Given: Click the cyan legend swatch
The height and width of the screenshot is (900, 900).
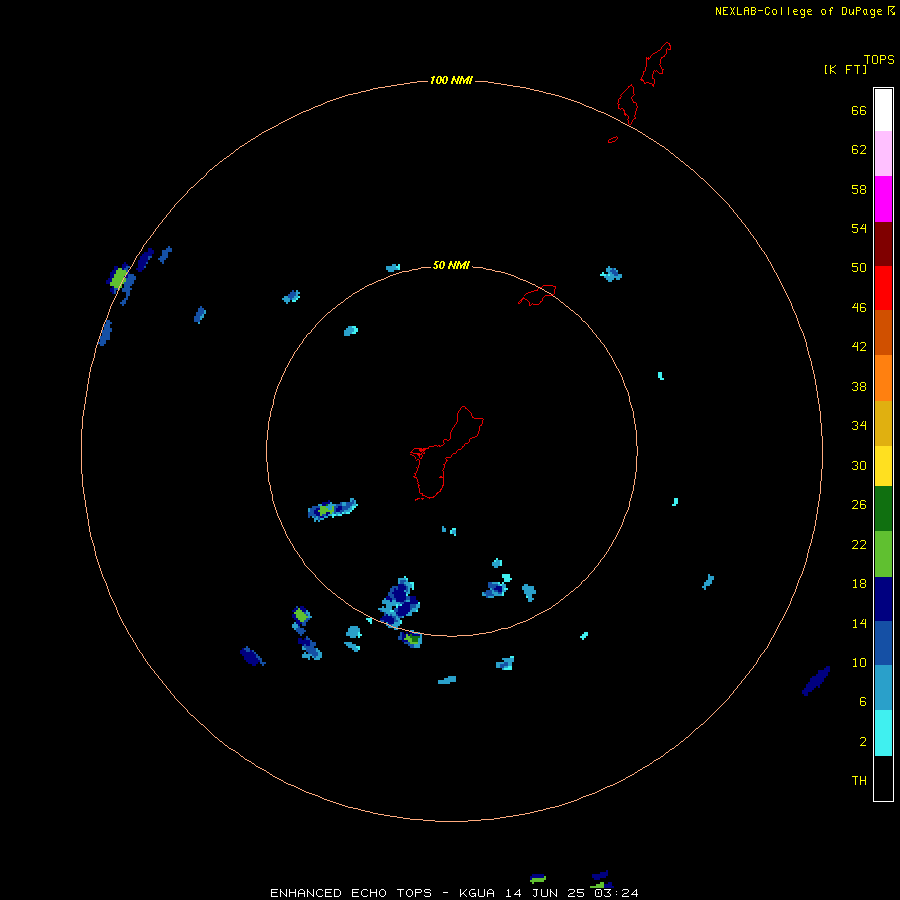Looking at the screenshot, I should point(883,733).
